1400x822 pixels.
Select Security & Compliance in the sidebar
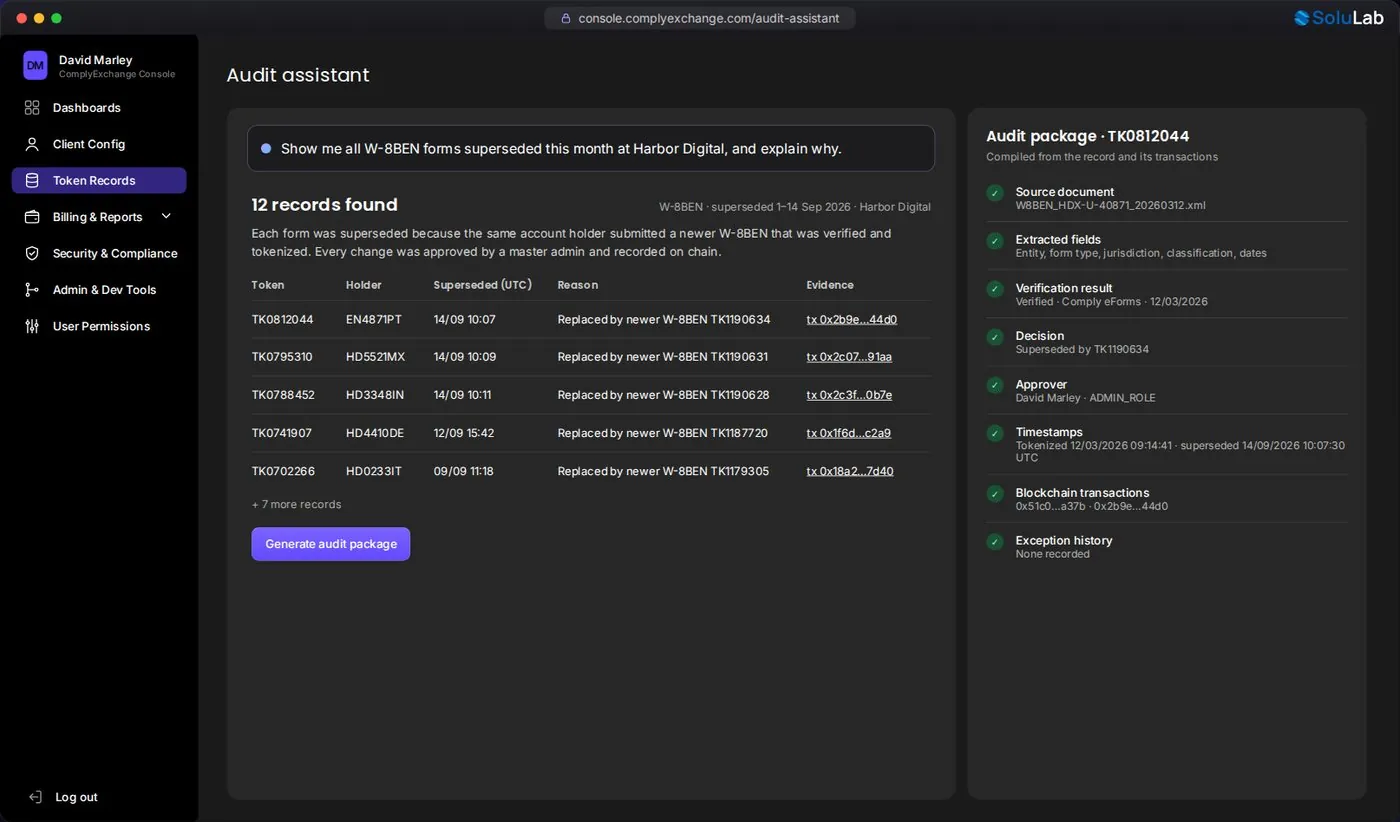[99, 253]
